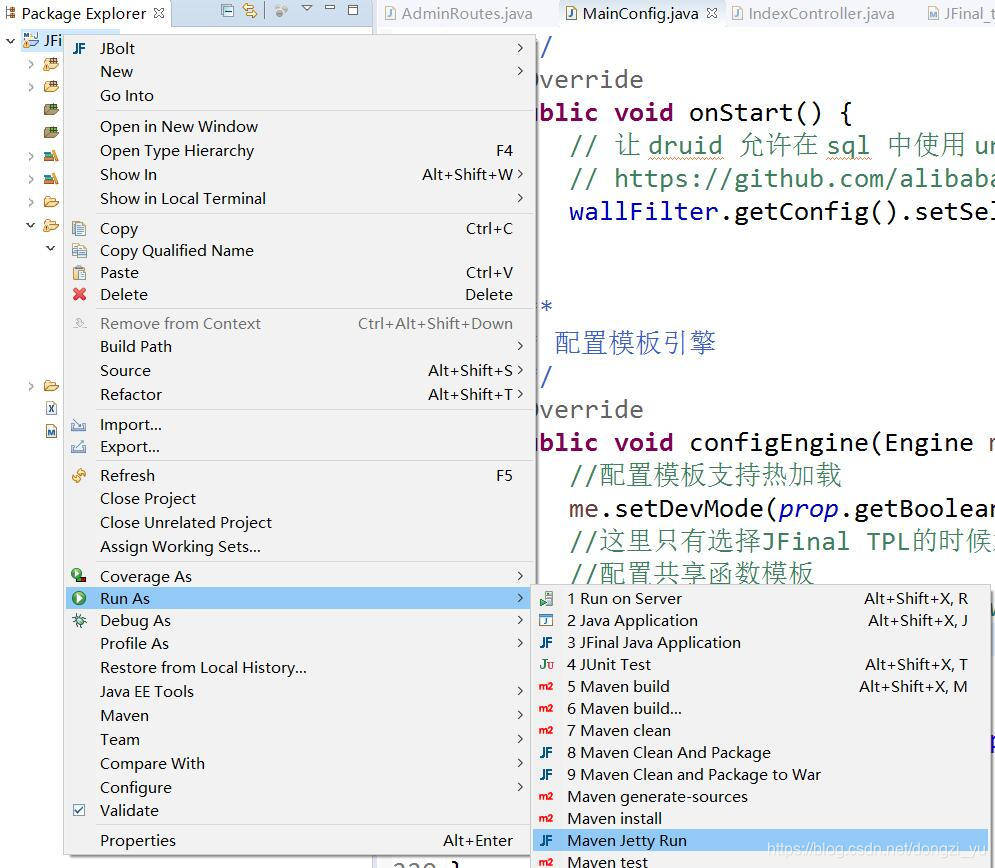This screenshot has height=868, width=995.
Task: Expand the Refactor submenu
Action: [x=300, y=395]
